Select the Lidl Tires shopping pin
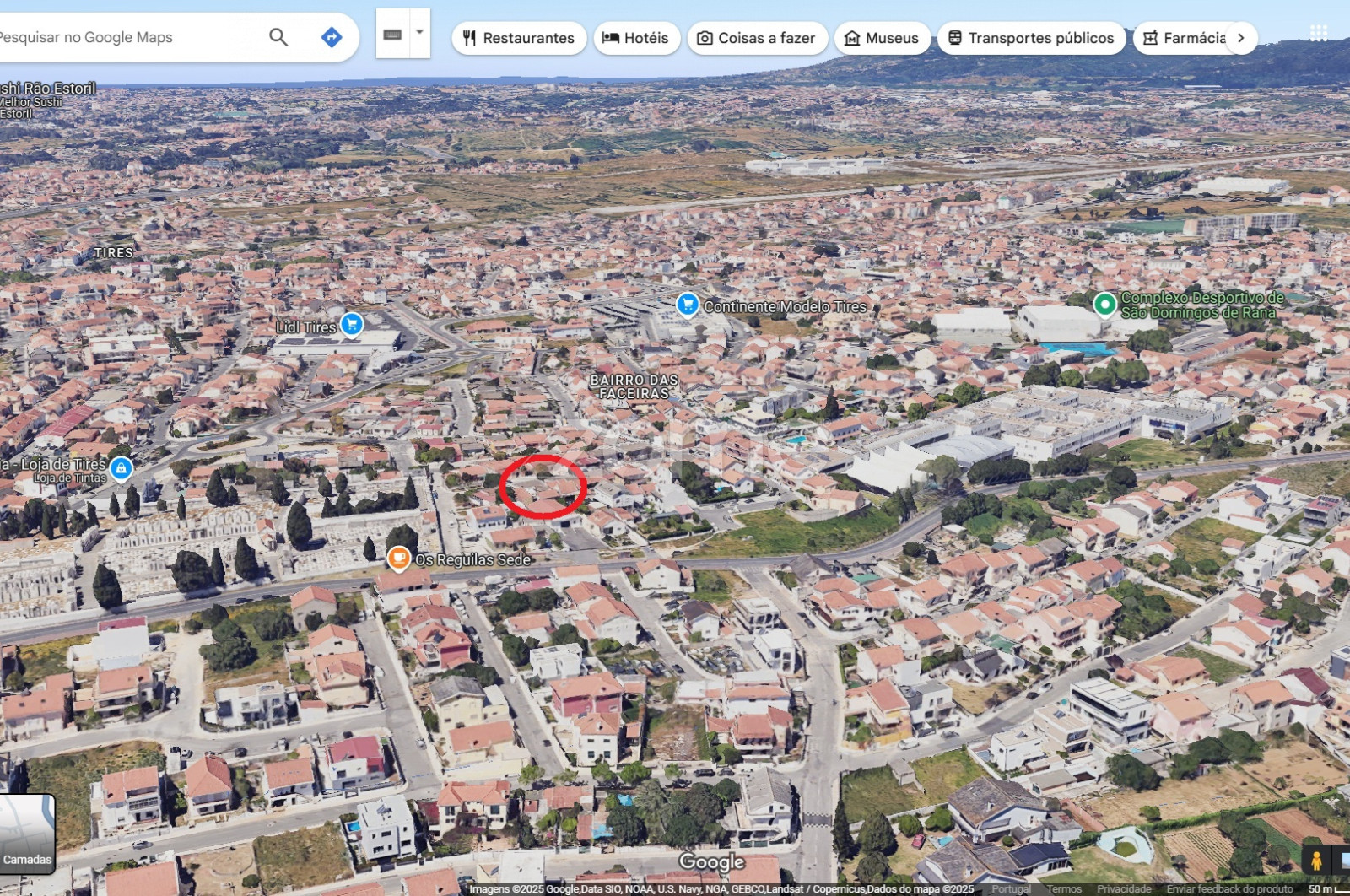This screenshot has width=1350, height=896. pos(352,324)
